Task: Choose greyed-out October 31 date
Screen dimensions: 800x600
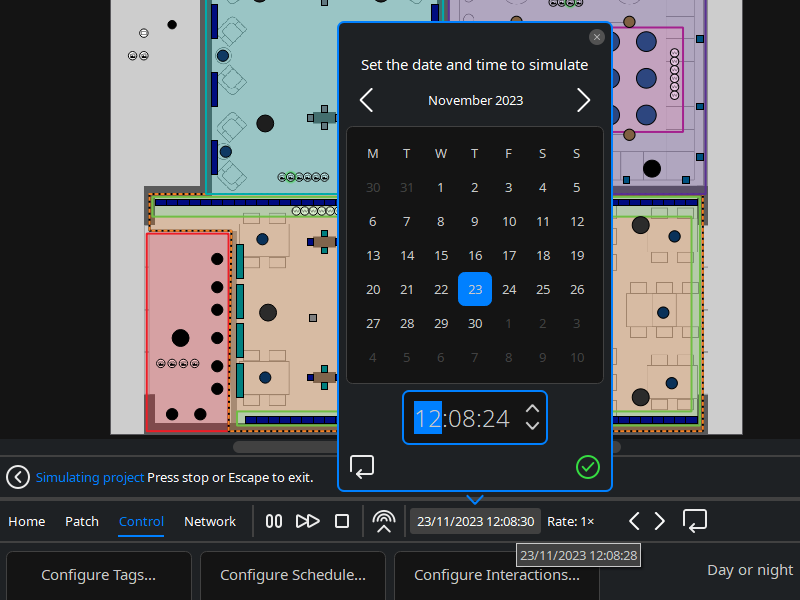Action: (x=407, y=188)
